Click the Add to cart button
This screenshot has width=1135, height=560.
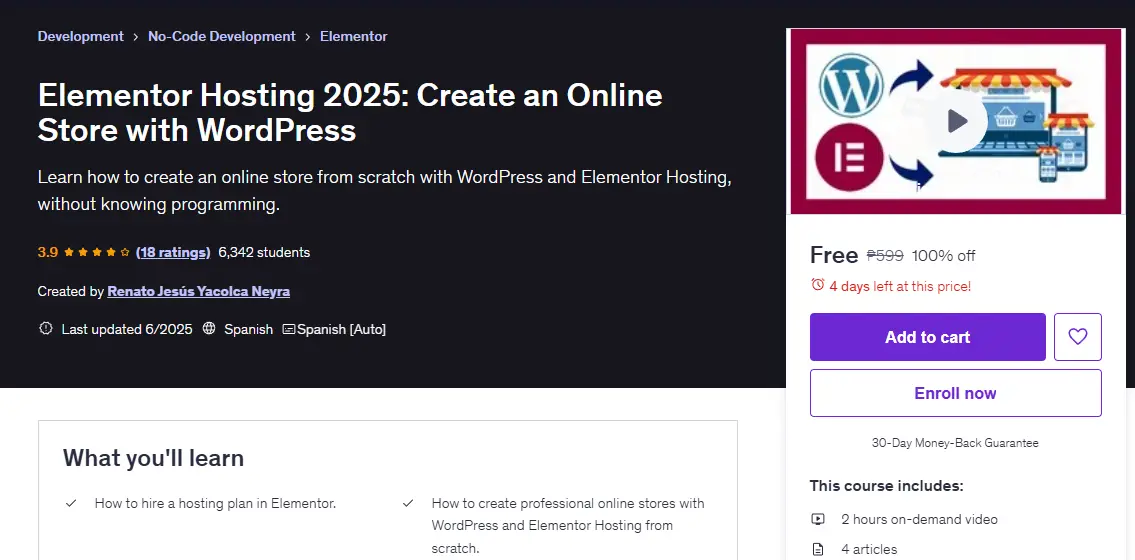click(927, 336)
